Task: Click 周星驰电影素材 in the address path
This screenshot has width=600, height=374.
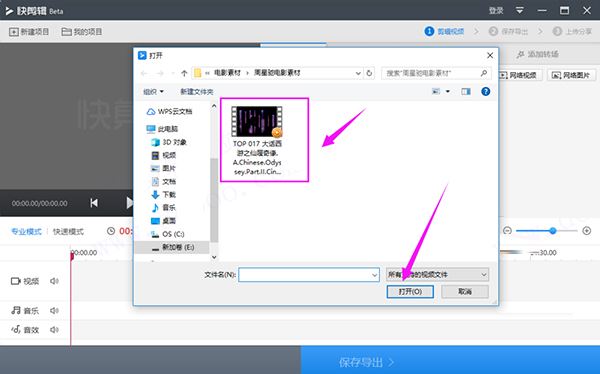Action: (x=277, y=73)
